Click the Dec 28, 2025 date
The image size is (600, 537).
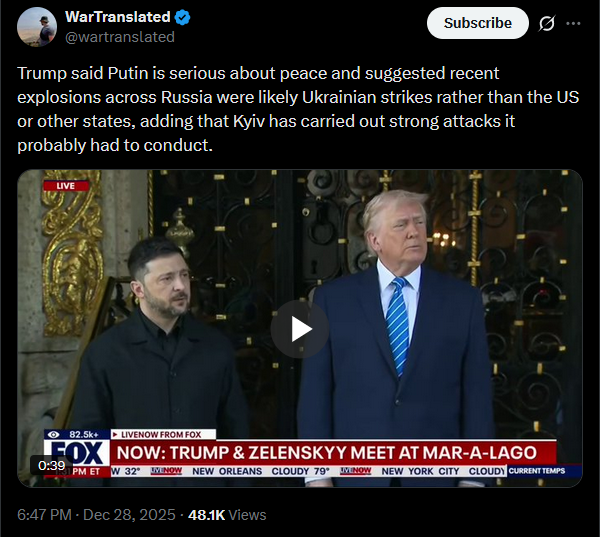[129, 515]
